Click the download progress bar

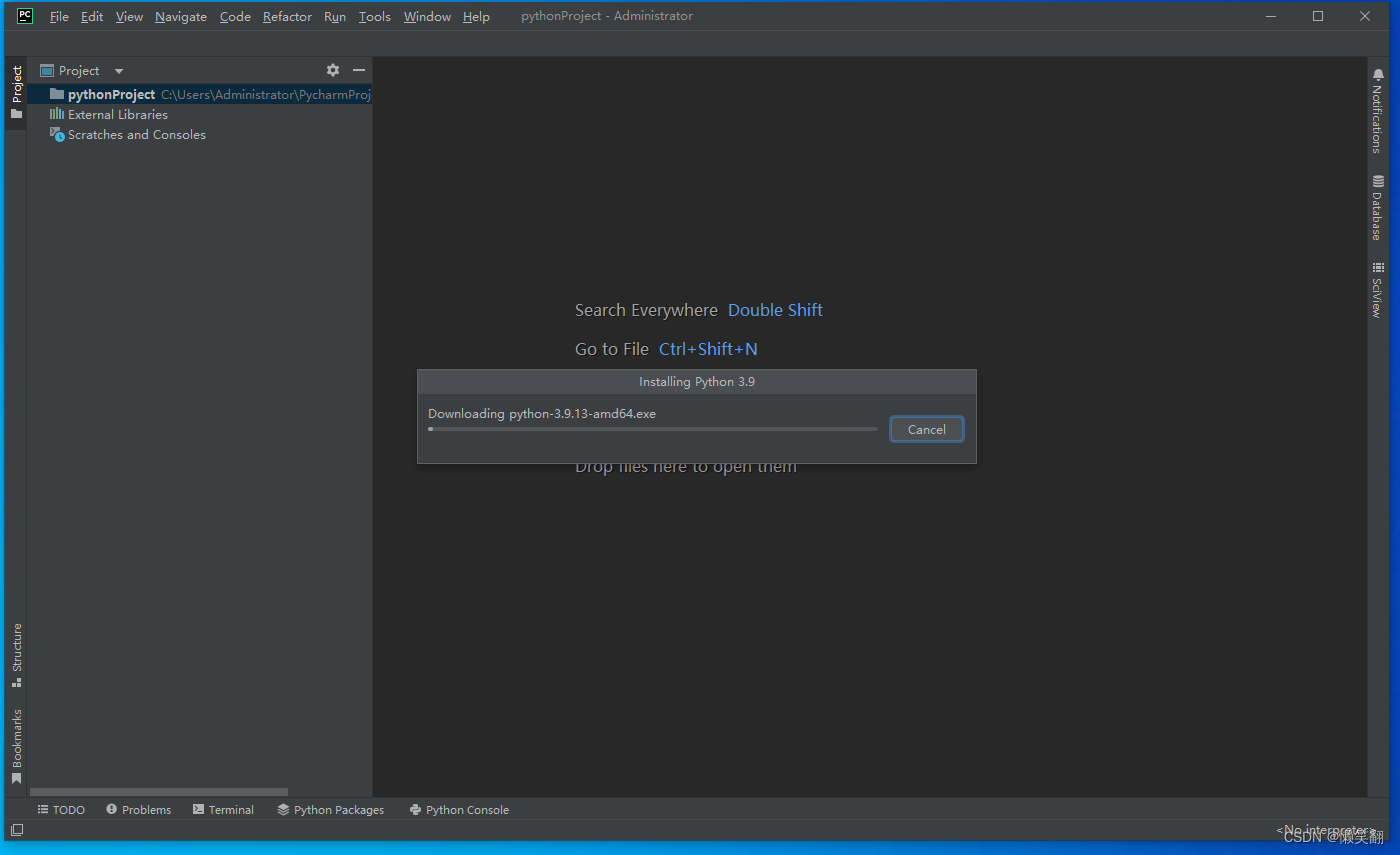(652, 429)
